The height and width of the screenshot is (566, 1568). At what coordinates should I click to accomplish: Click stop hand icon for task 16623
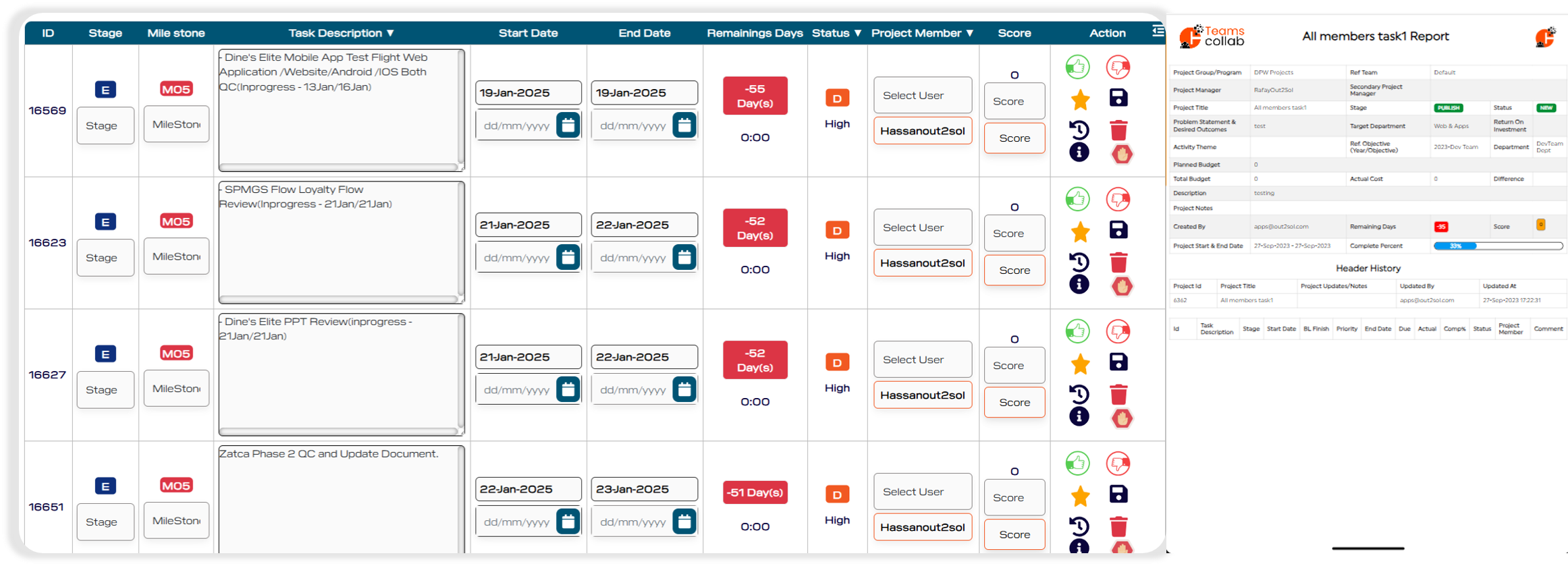(1122, 287)
